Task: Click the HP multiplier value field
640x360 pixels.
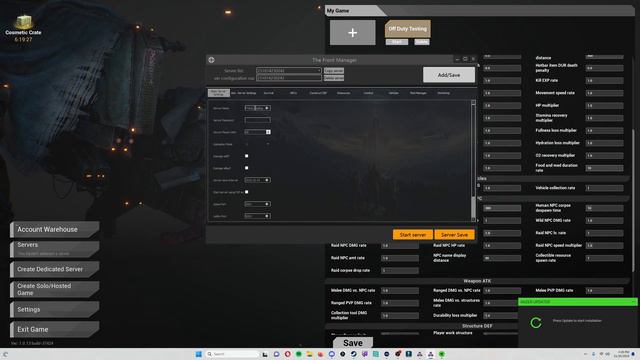Action: (x=604, y=105)
